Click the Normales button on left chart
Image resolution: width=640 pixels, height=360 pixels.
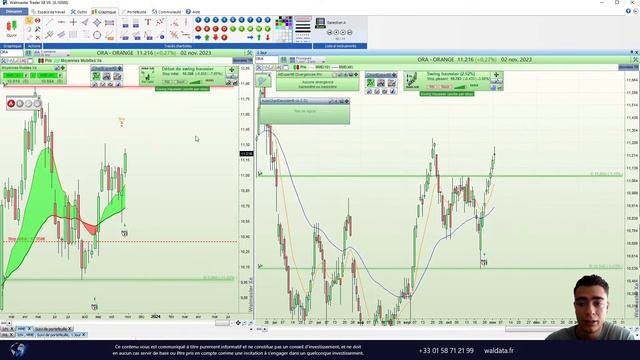click(x=242, y=60)
